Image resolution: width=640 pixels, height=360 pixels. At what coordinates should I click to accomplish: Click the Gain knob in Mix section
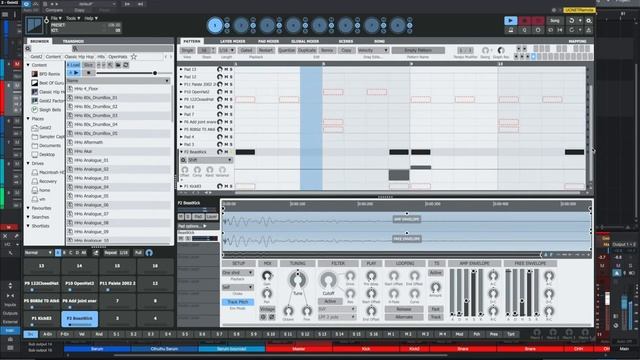[267, 276]
